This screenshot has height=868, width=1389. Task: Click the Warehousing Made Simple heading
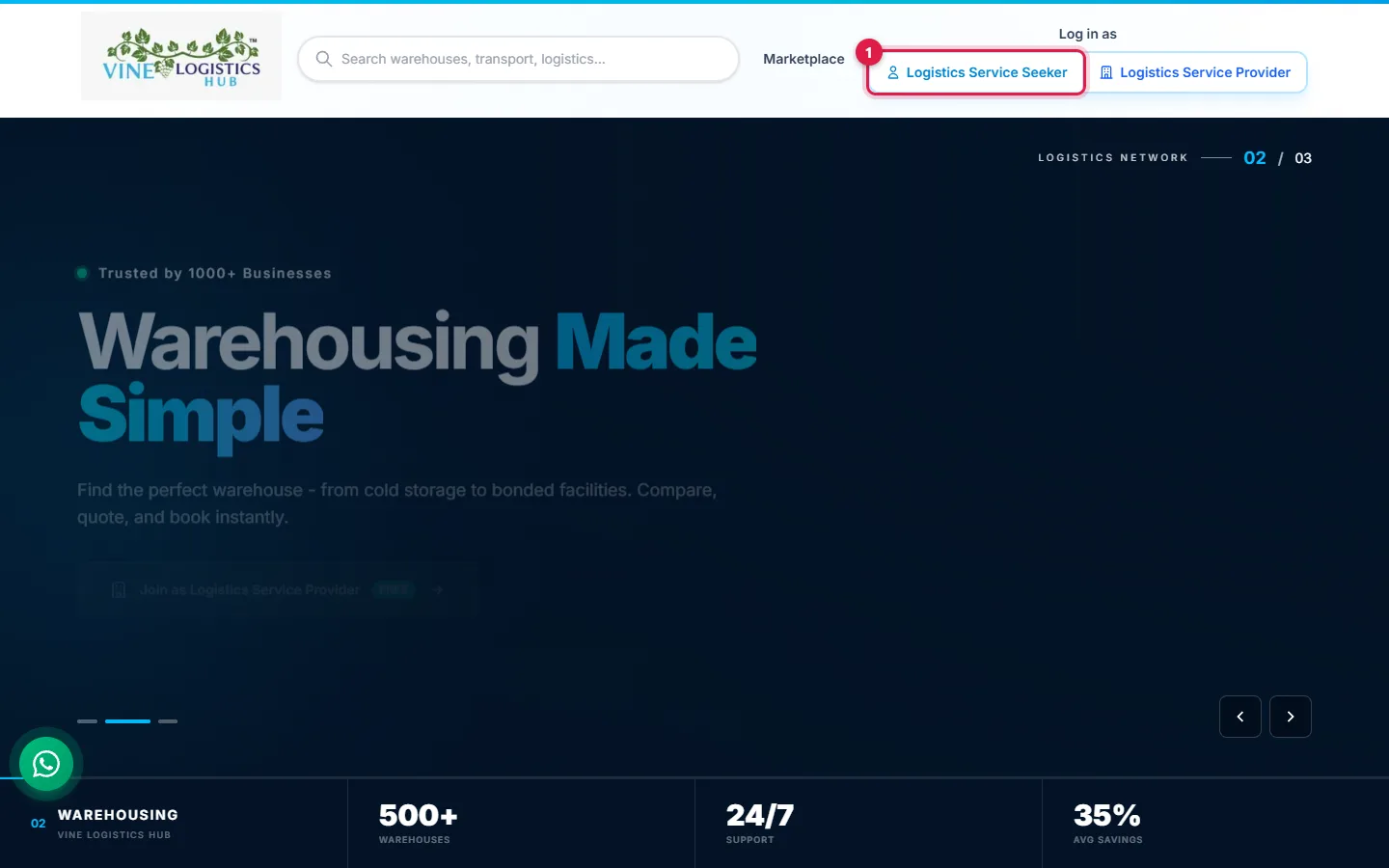[417, 380]
